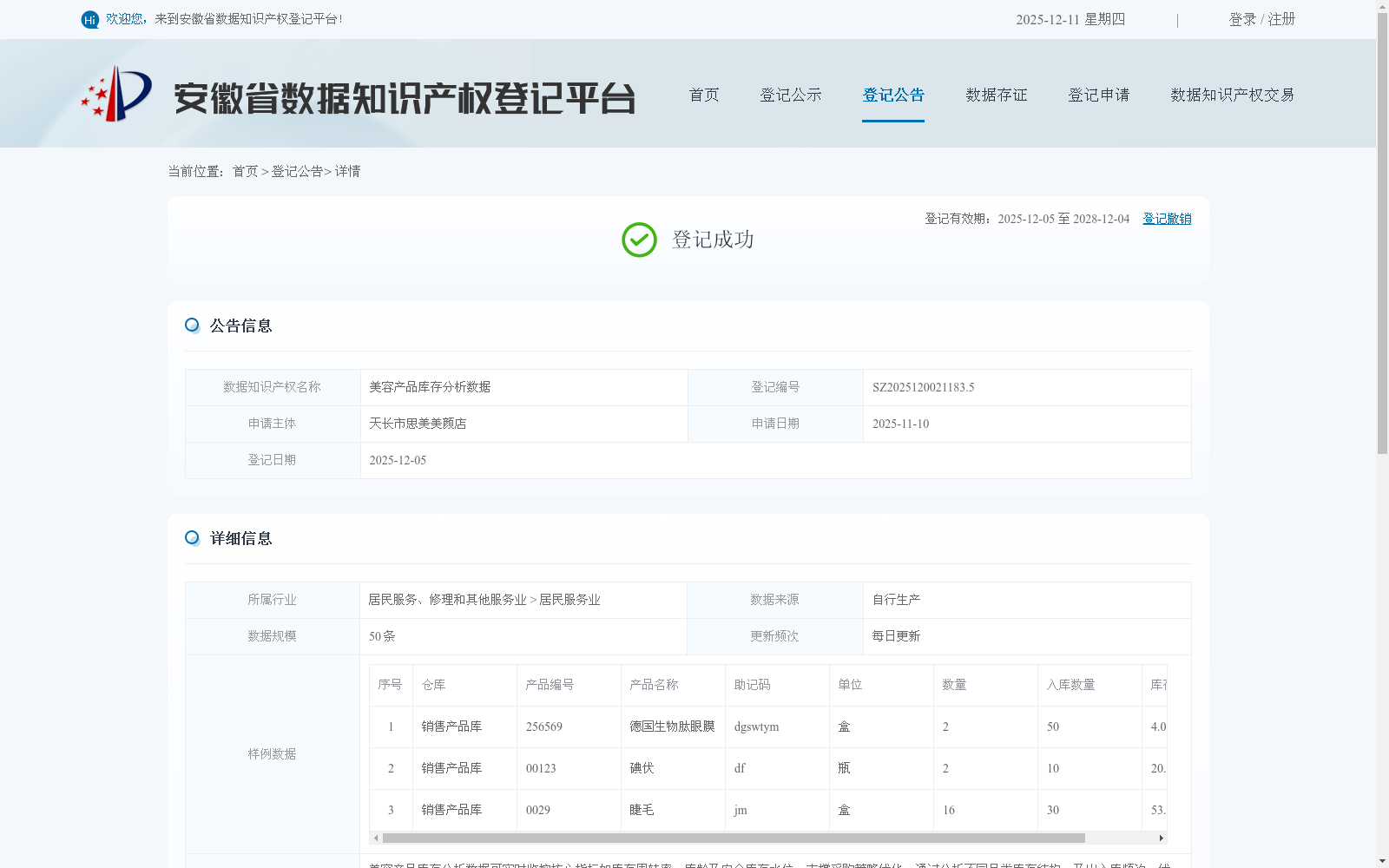This screenshot has height=868, width=1389.
Task: Click the 公告信息 section bullet icon
Action: [x=192, y=325]
